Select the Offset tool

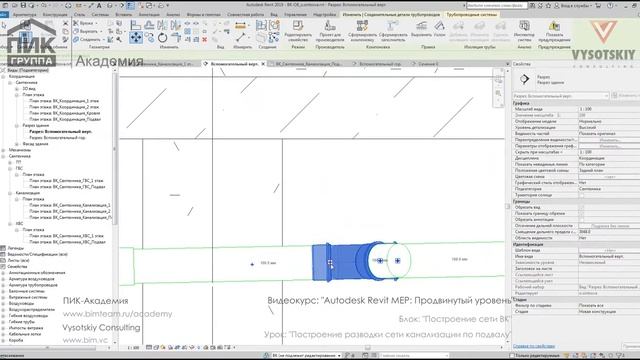149,25
